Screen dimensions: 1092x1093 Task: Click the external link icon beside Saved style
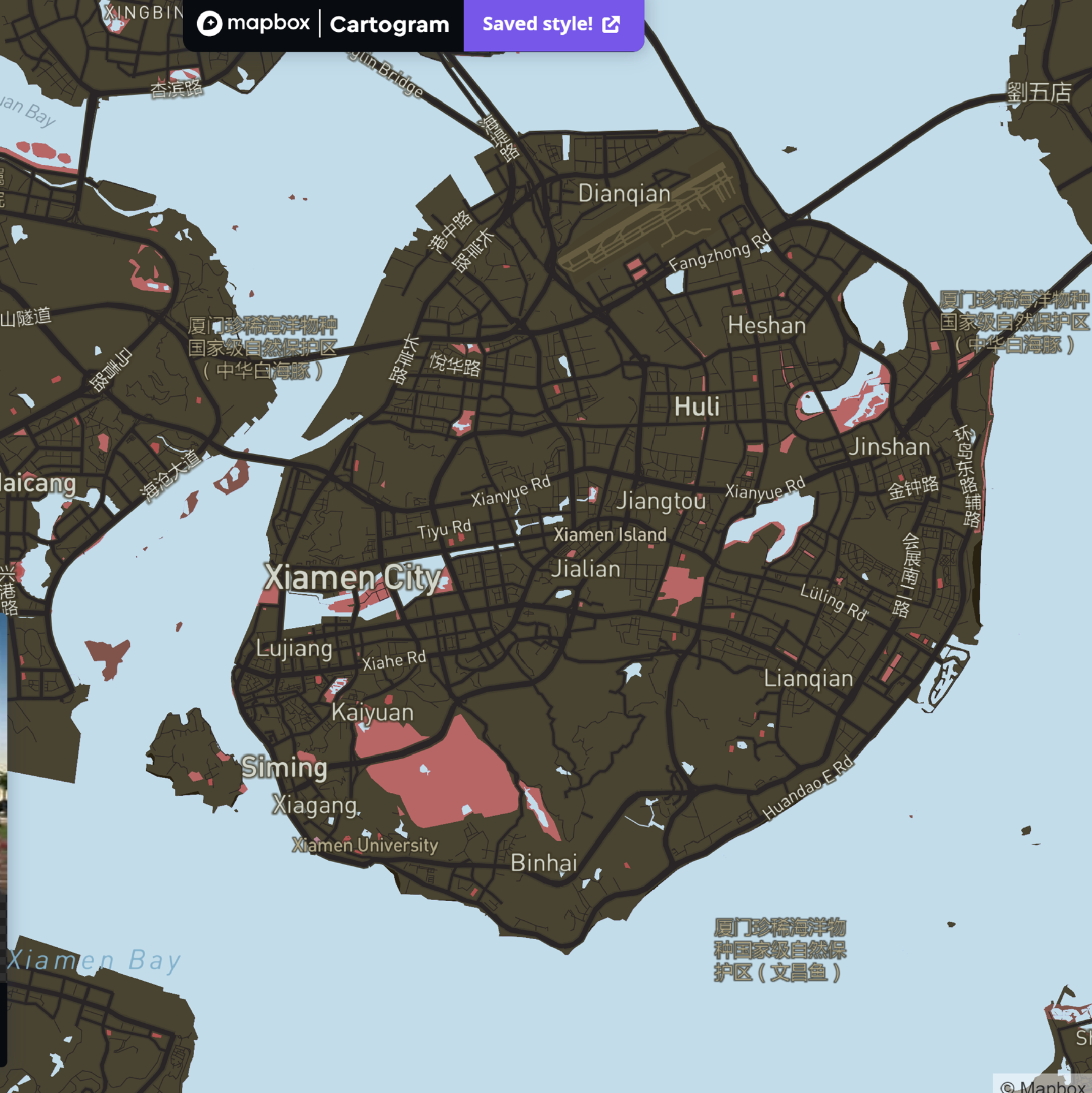pos(611,25)
